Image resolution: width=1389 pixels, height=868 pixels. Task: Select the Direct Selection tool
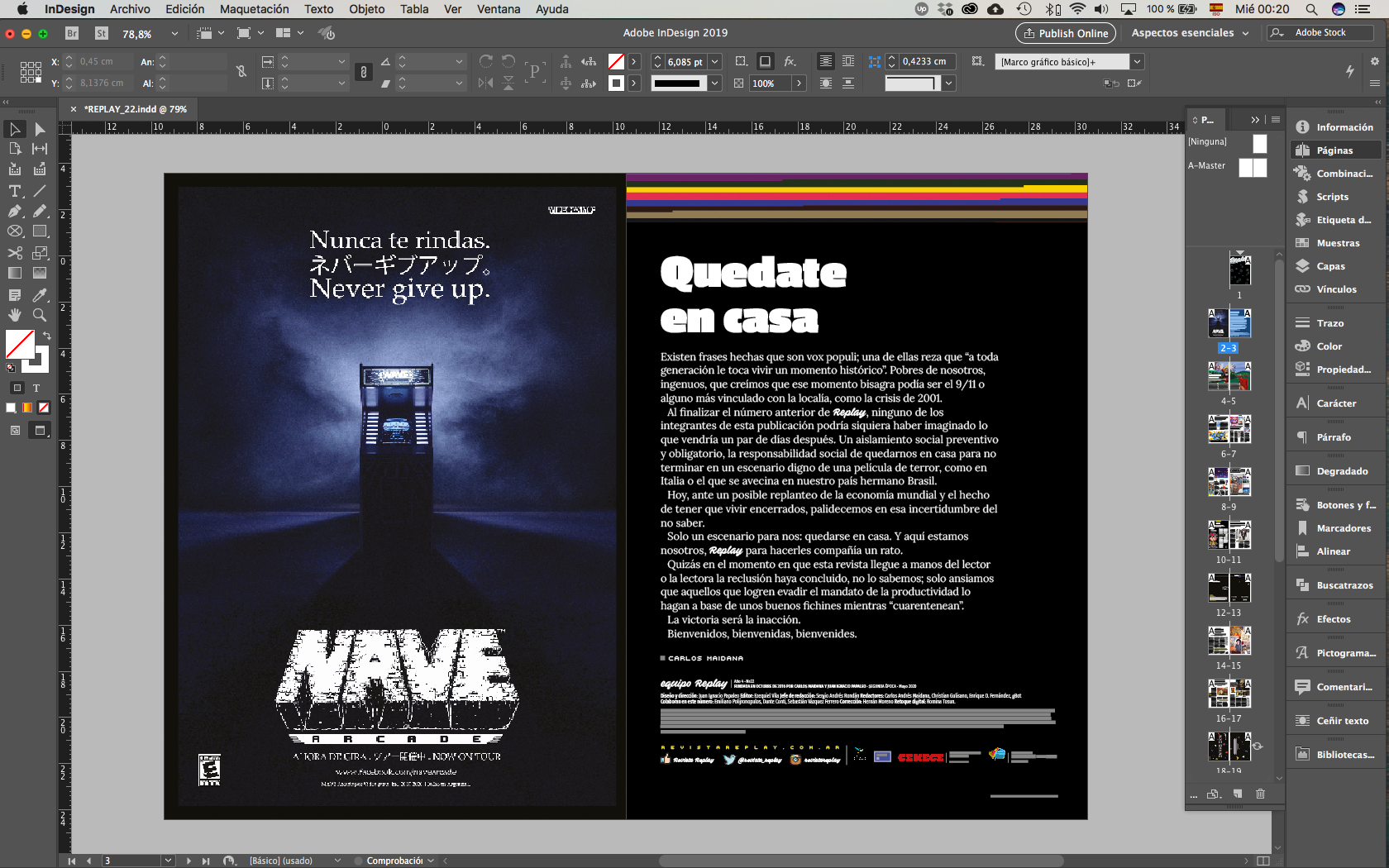[x=40, y=129]
